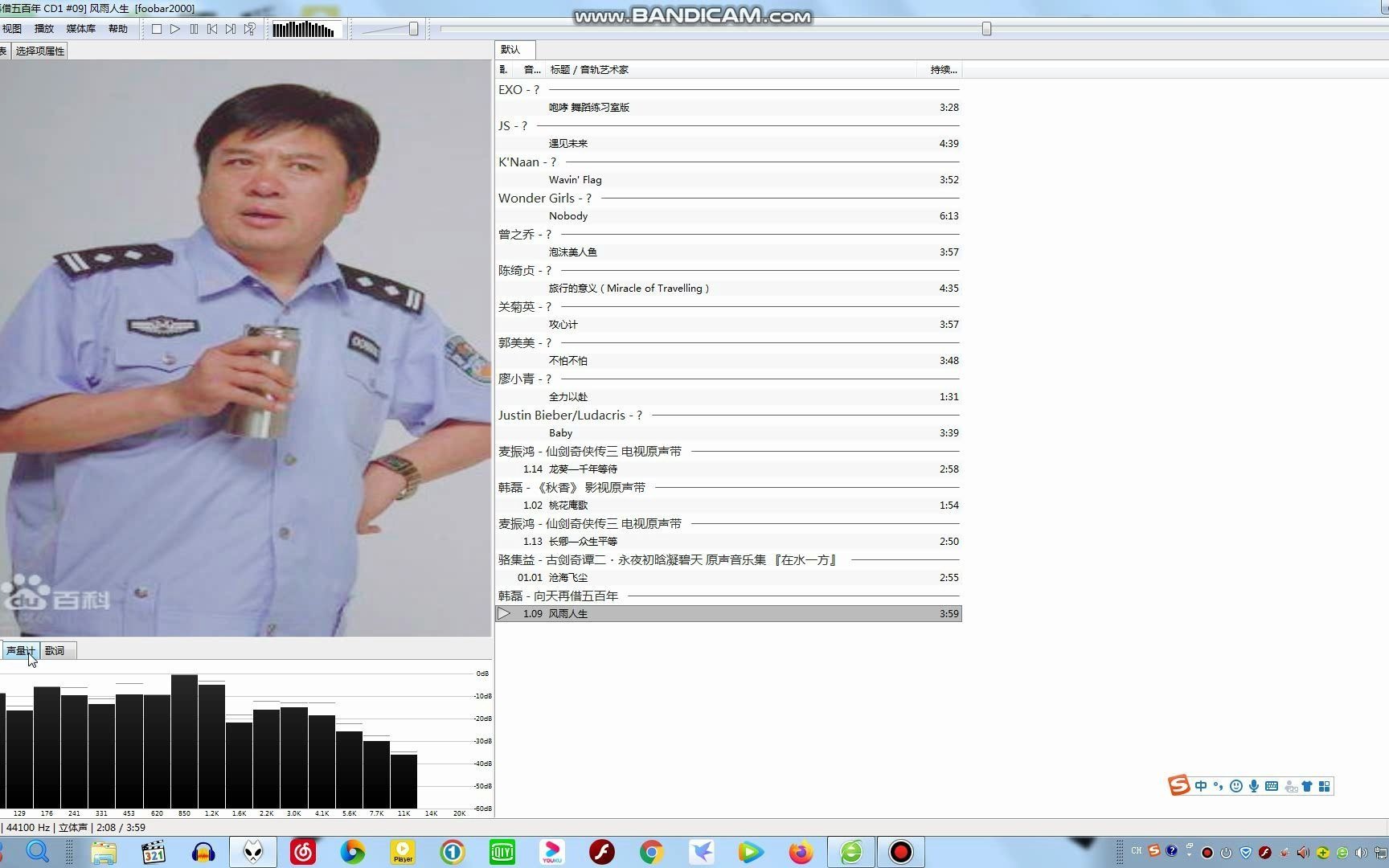Click the group header Wonder Girls - ?

coord(728,198)
